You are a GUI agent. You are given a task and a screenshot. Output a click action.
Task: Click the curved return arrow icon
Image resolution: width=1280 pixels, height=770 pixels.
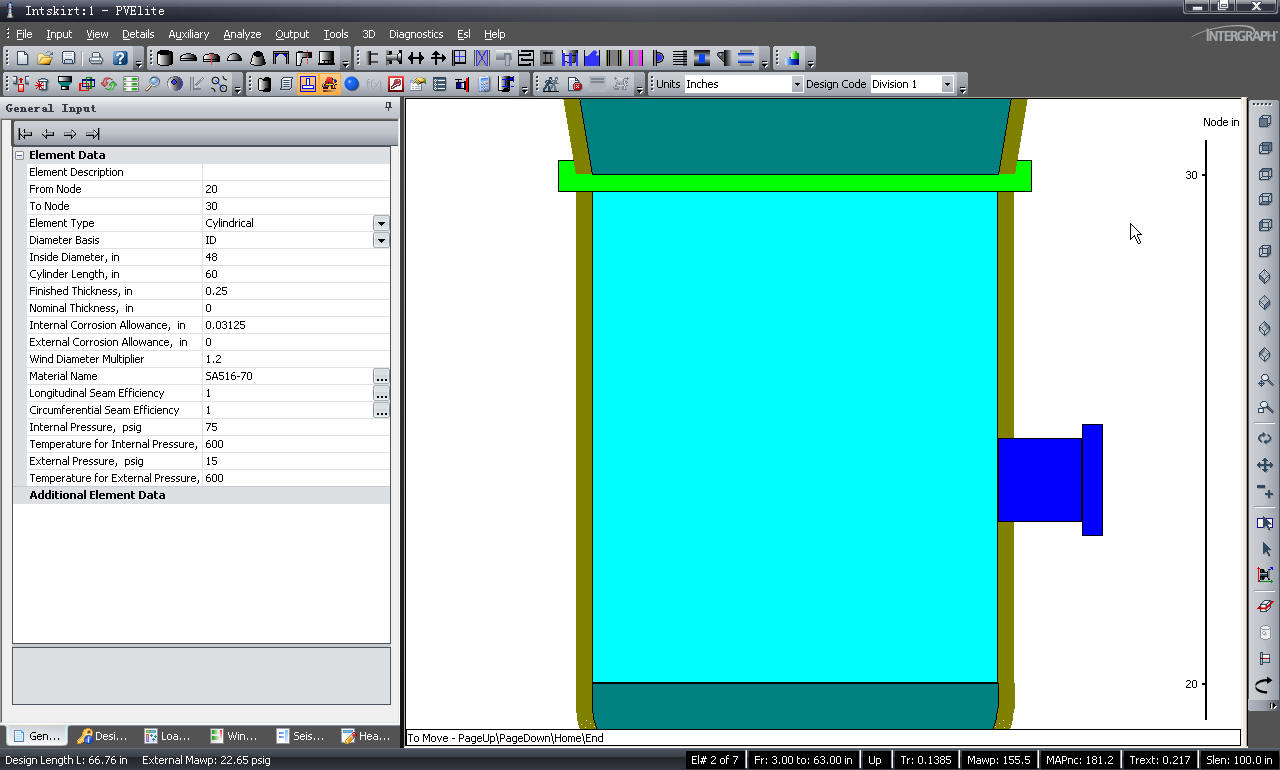point(1265,686)
